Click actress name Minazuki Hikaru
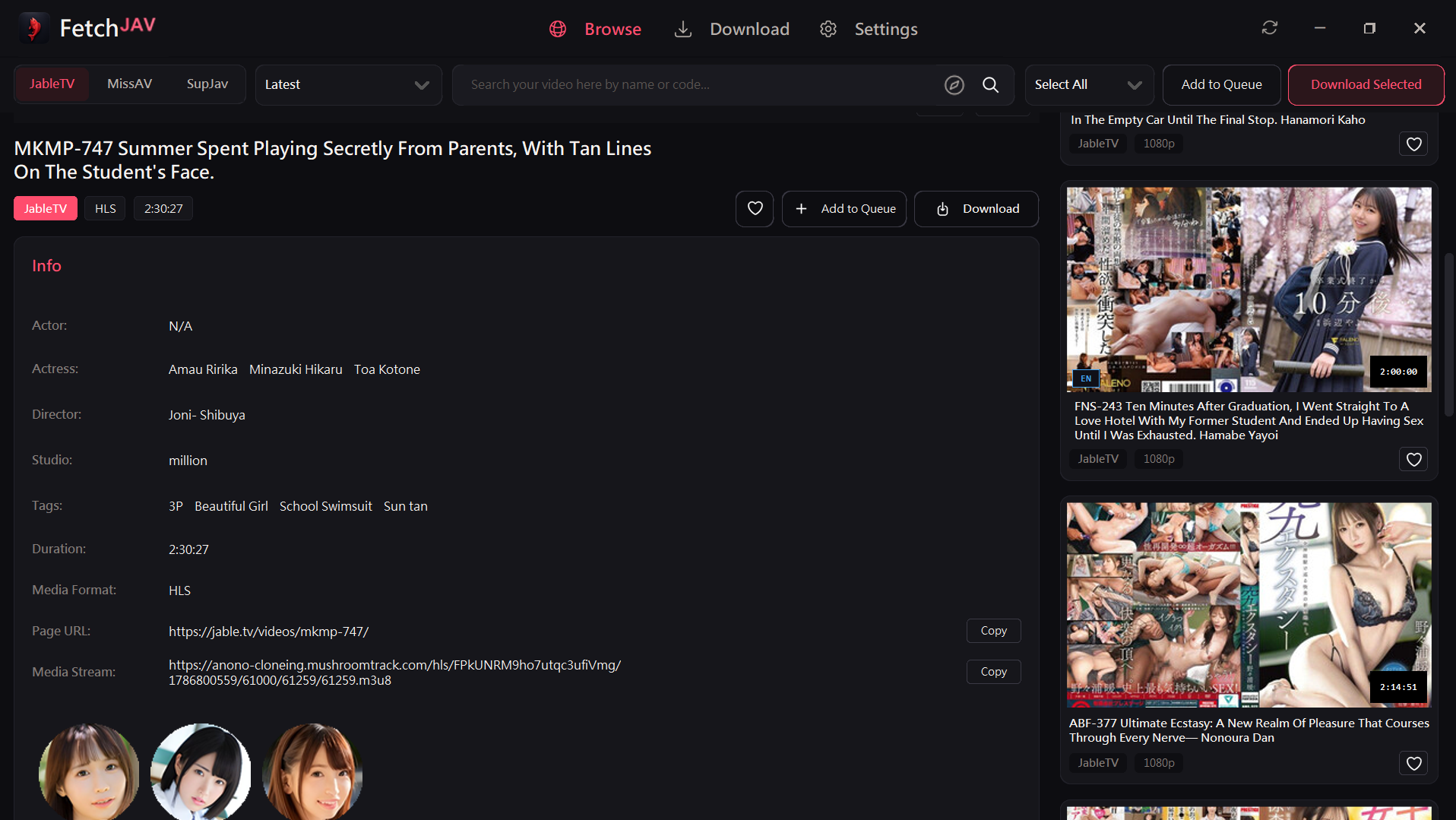The width and height of the screenshot is (1456, 820). tap(296, 369)
